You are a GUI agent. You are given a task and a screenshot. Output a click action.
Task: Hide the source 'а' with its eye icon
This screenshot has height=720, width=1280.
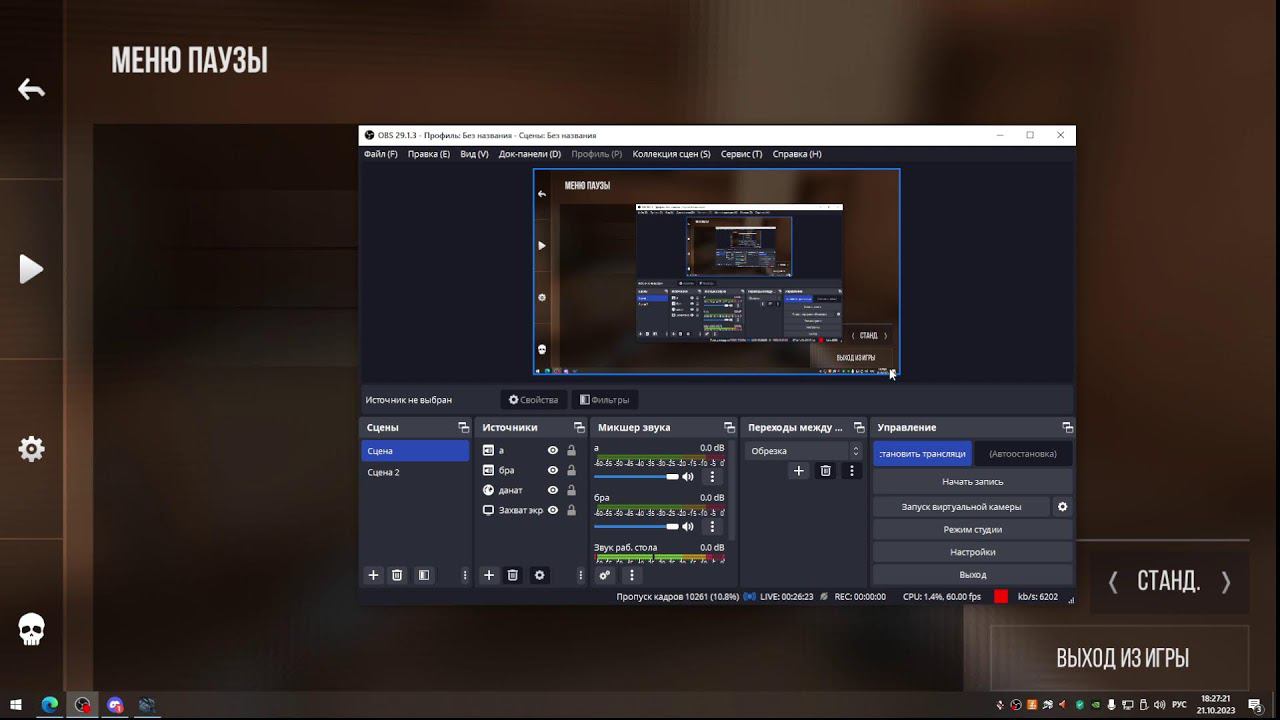552,451
